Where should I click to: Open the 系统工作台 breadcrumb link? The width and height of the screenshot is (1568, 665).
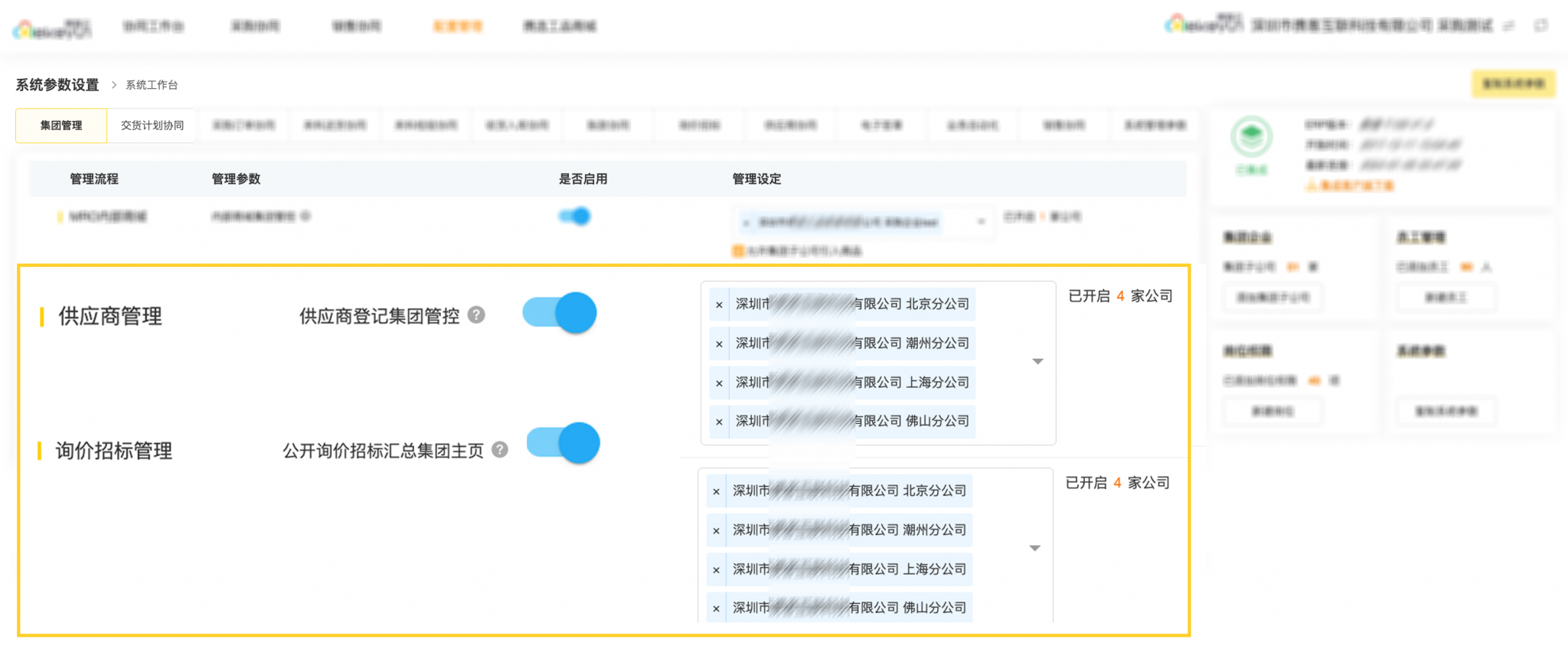[x=152, y=85]
